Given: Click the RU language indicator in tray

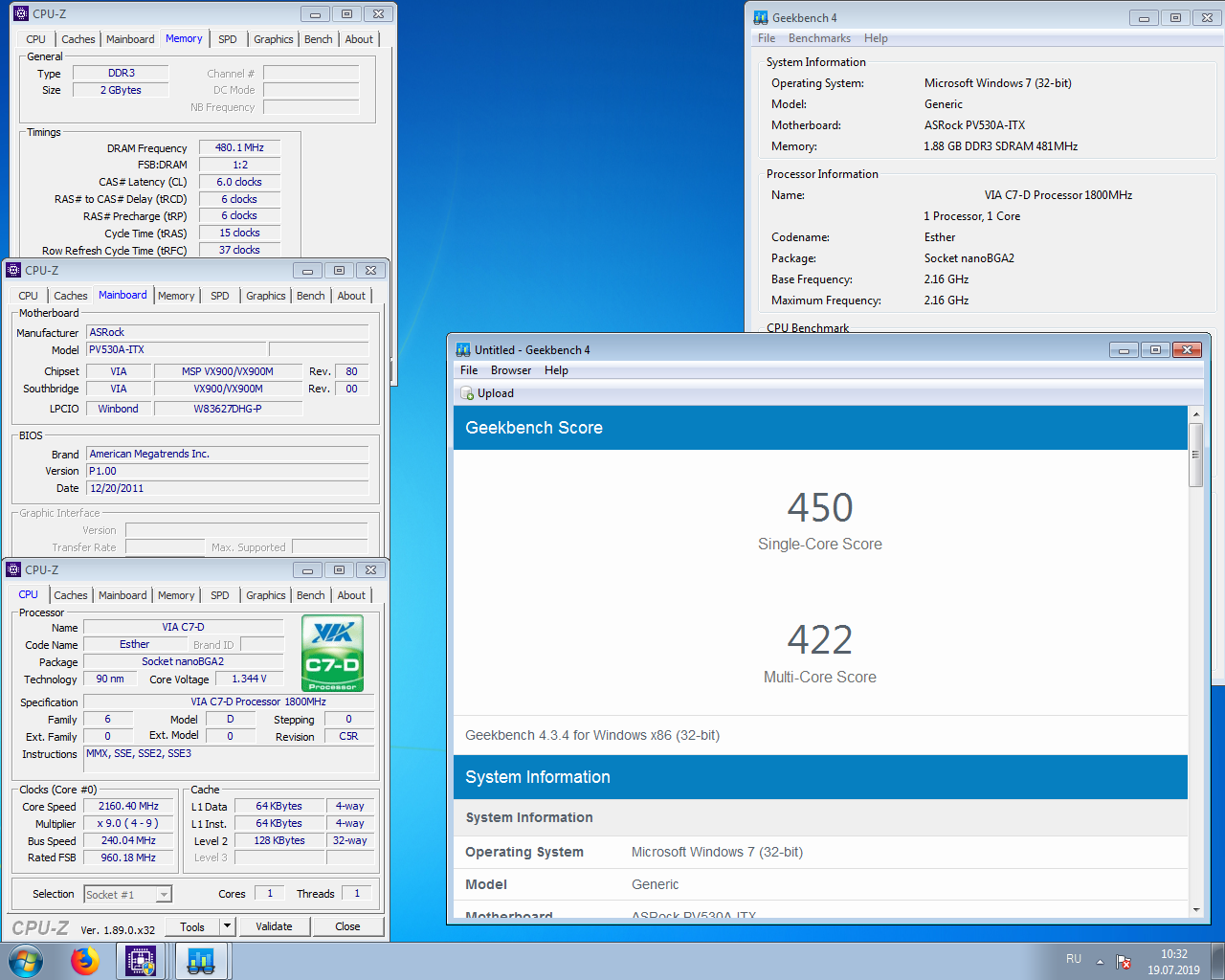Looking at the screenshot, I should coord(1074,959).
